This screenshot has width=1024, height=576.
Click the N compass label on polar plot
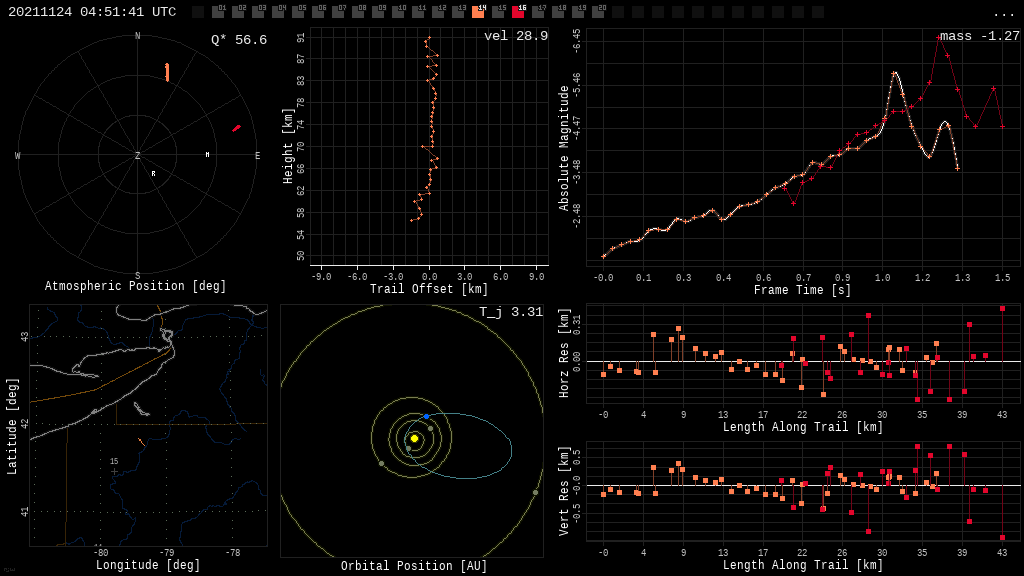coord(137,36)
